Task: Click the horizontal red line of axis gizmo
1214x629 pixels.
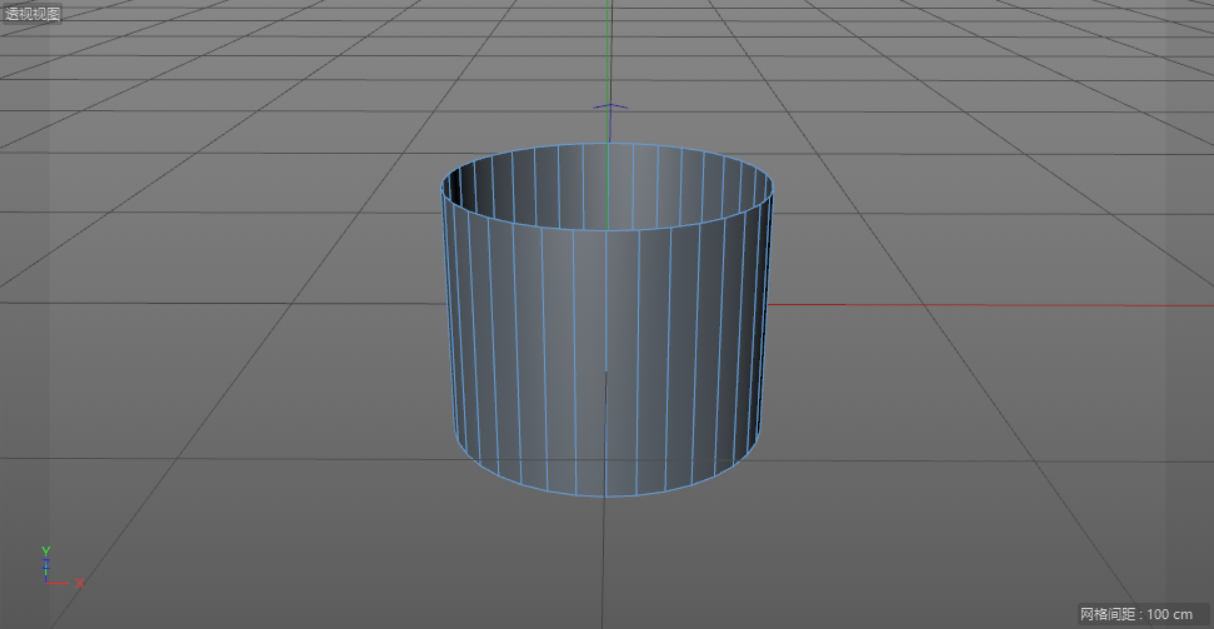Action: [x=60, y=582]
